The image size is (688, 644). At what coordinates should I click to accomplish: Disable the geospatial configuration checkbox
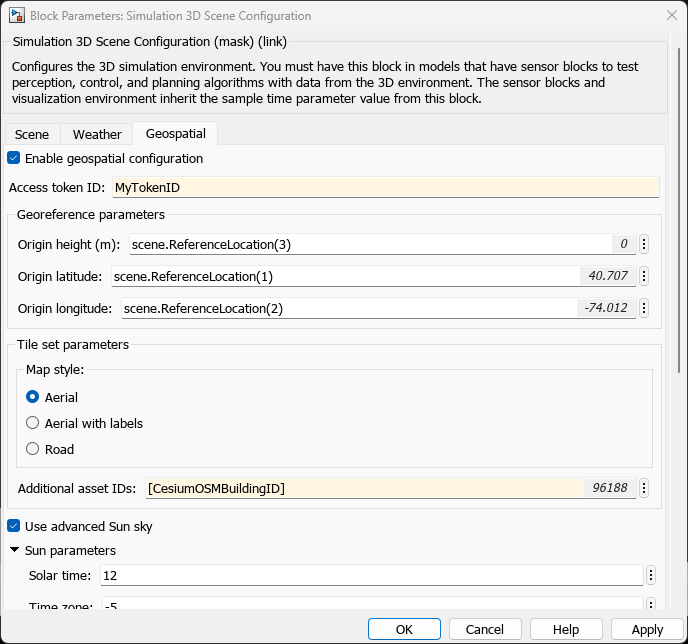(14, 158)
